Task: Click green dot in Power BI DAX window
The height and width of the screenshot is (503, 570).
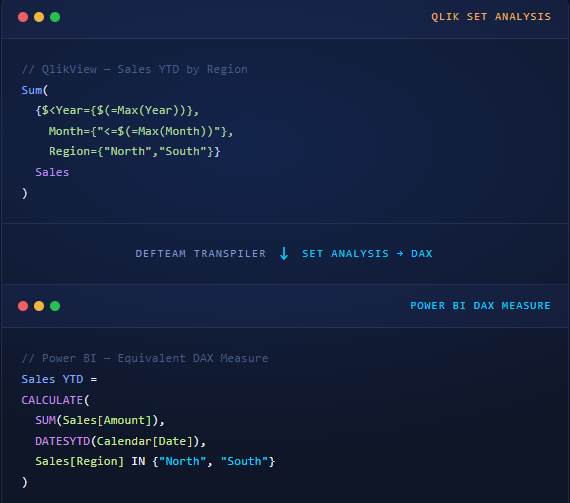Action: coord(55,306)
